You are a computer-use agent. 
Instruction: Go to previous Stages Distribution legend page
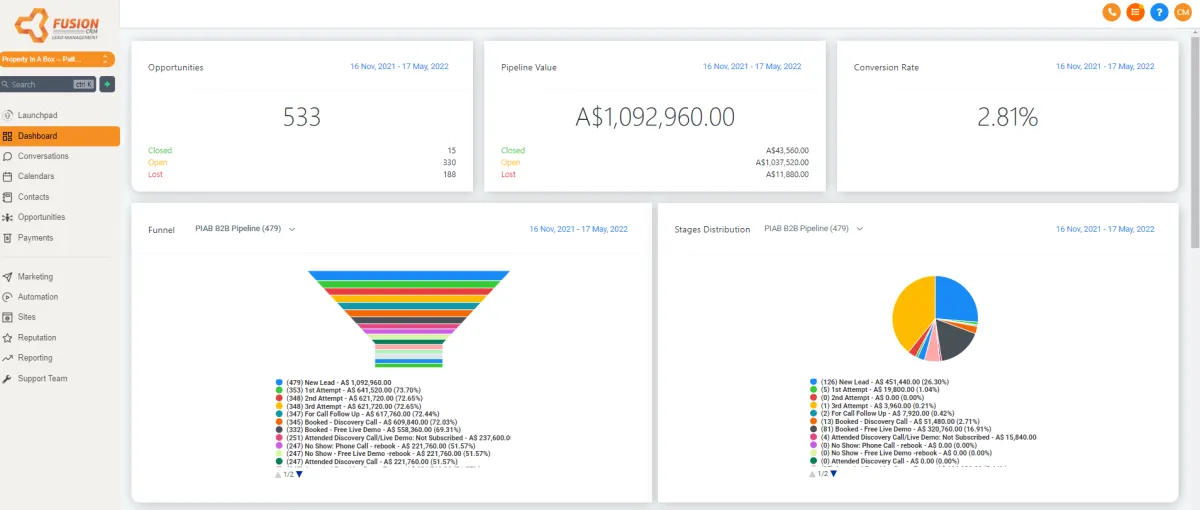pyautogui.click(x=813, y=475)
